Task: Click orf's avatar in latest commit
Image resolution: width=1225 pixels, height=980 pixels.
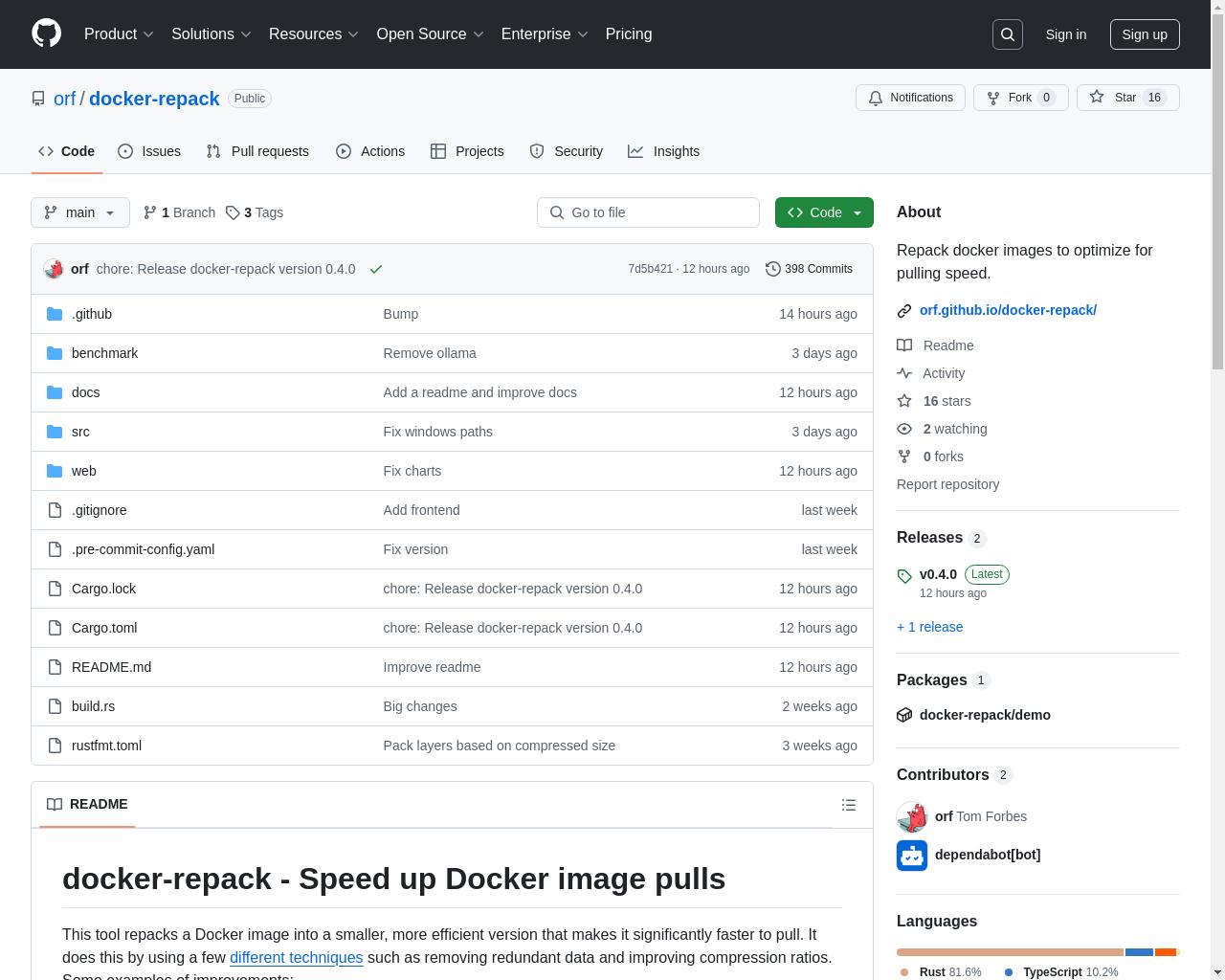Action: [54, 269]
